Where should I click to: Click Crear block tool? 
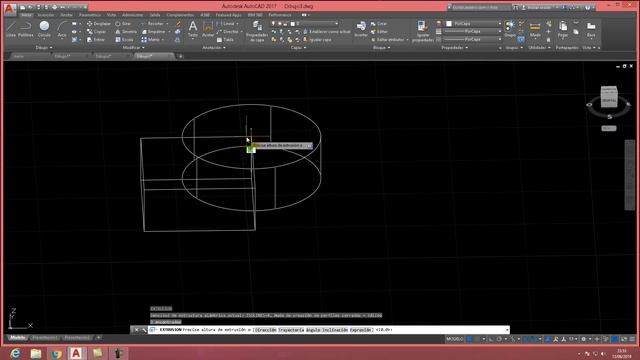(x=379, y=24)
